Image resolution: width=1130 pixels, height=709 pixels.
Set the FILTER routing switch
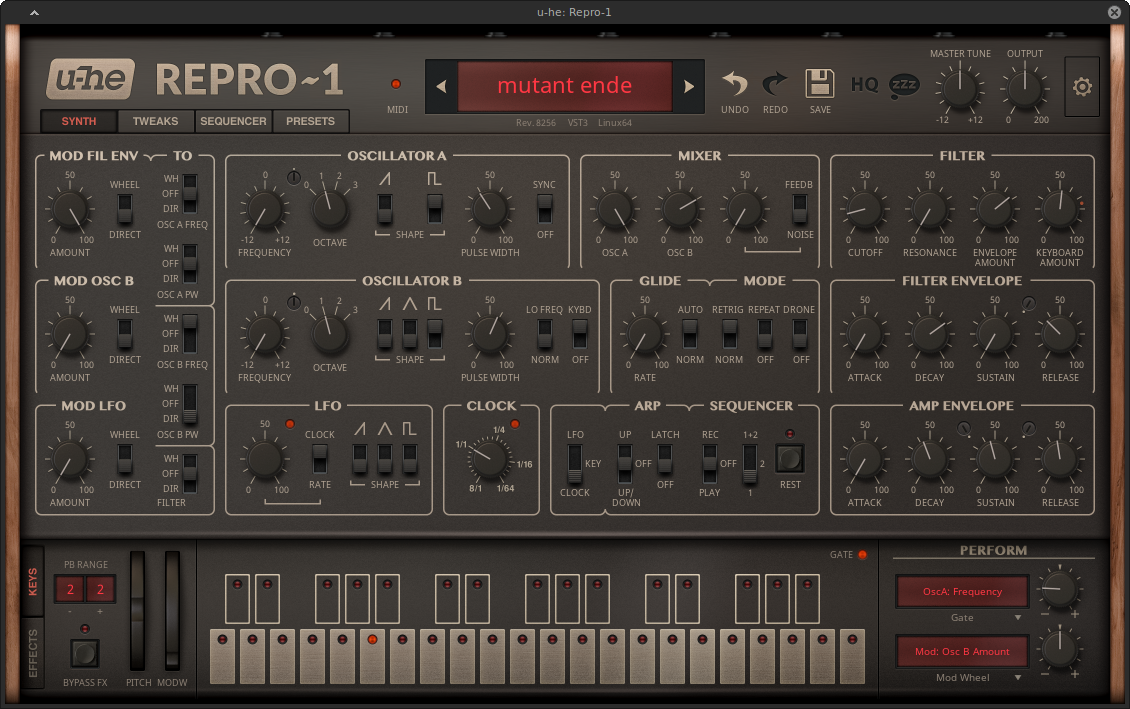190,473
